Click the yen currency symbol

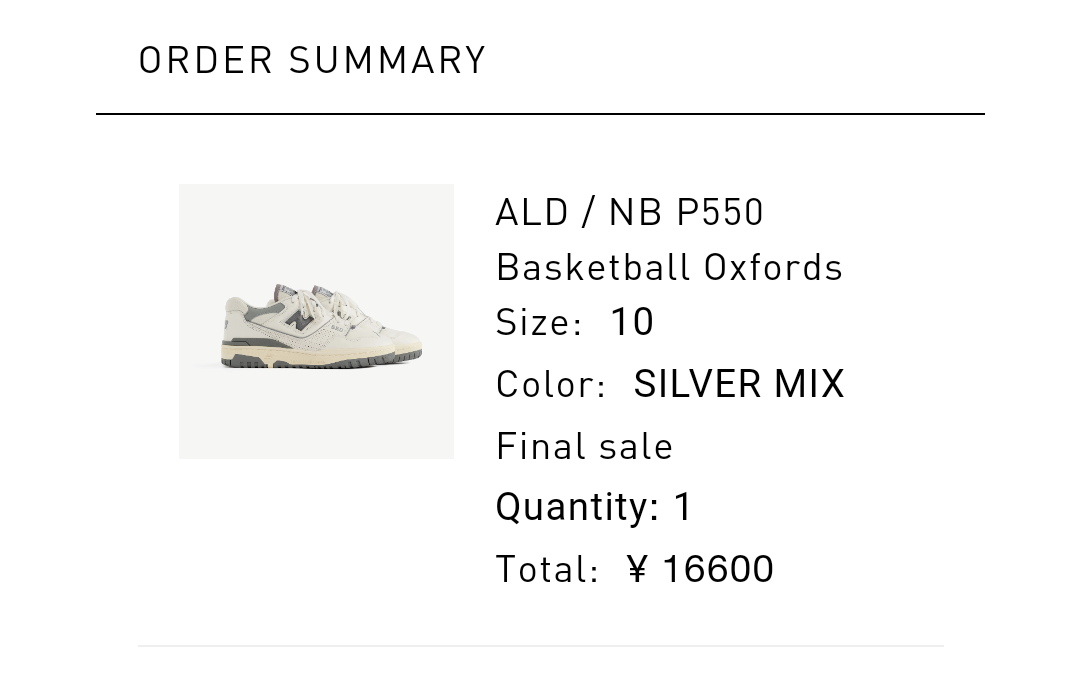(x=638, y=569)
